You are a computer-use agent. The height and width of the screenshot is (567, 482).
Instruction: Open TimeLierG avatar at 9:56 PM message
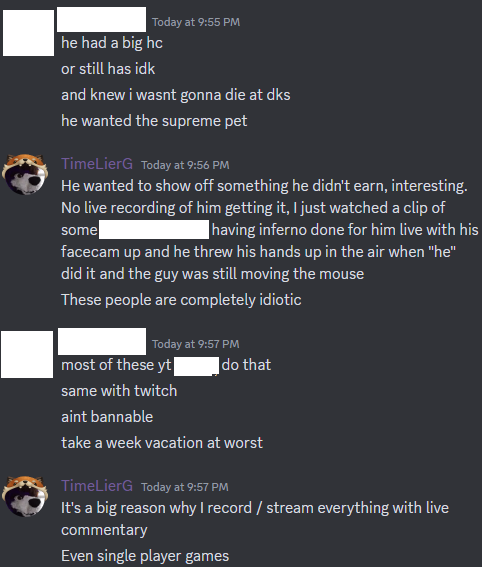tap(25, 174)
